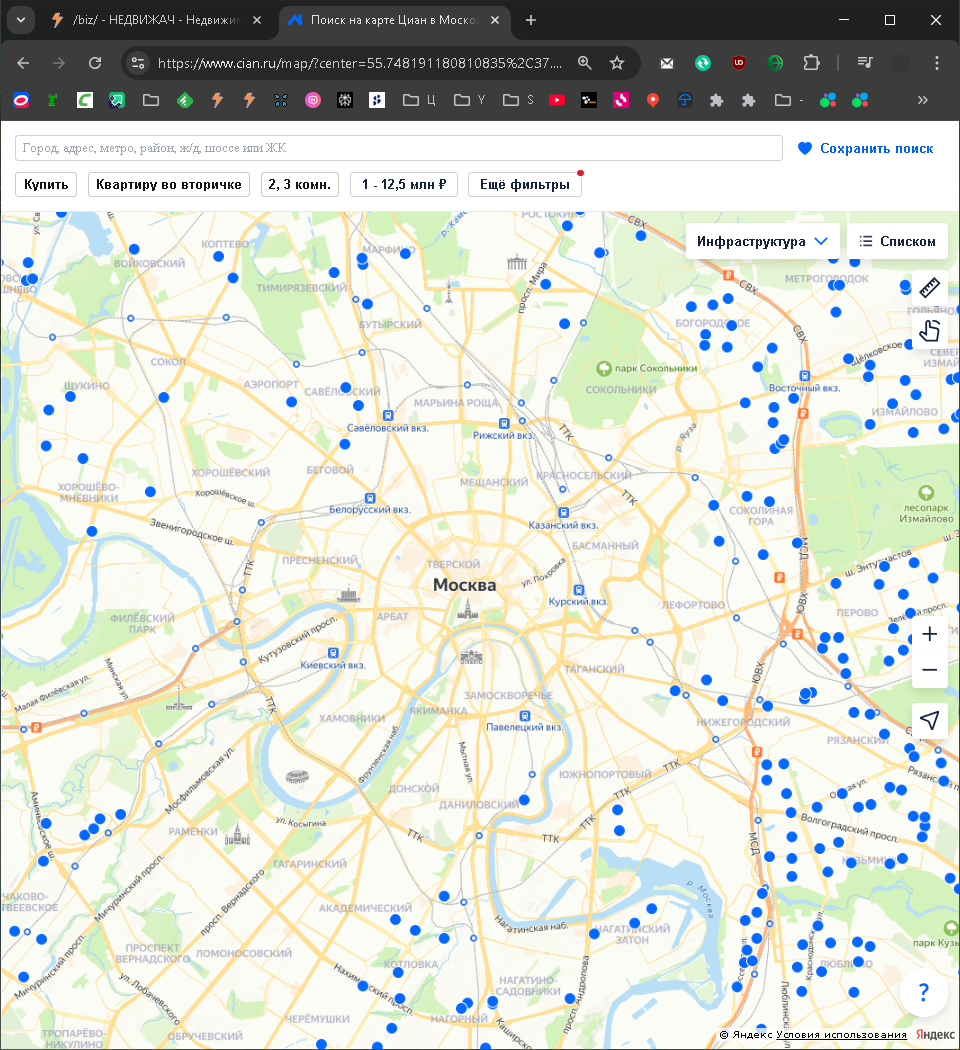Viewport: 960px width, 1050px height.
Task: Expand the Инфраструктура dropdown
Action: [x=764, y=241]
